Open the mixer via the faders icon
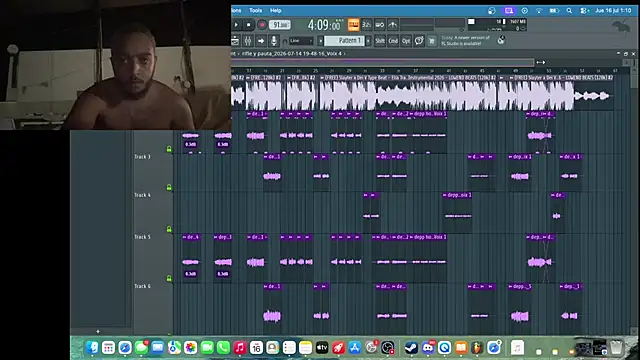 click(x=248, y=41)
